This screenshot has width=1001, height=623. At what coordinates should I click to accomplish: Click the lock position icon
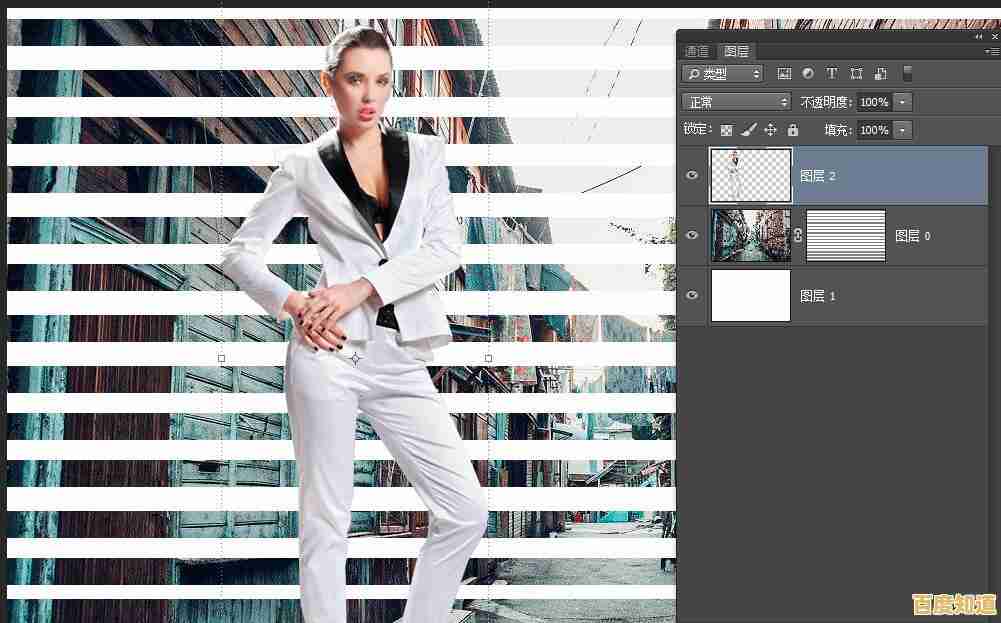point(770,130)
